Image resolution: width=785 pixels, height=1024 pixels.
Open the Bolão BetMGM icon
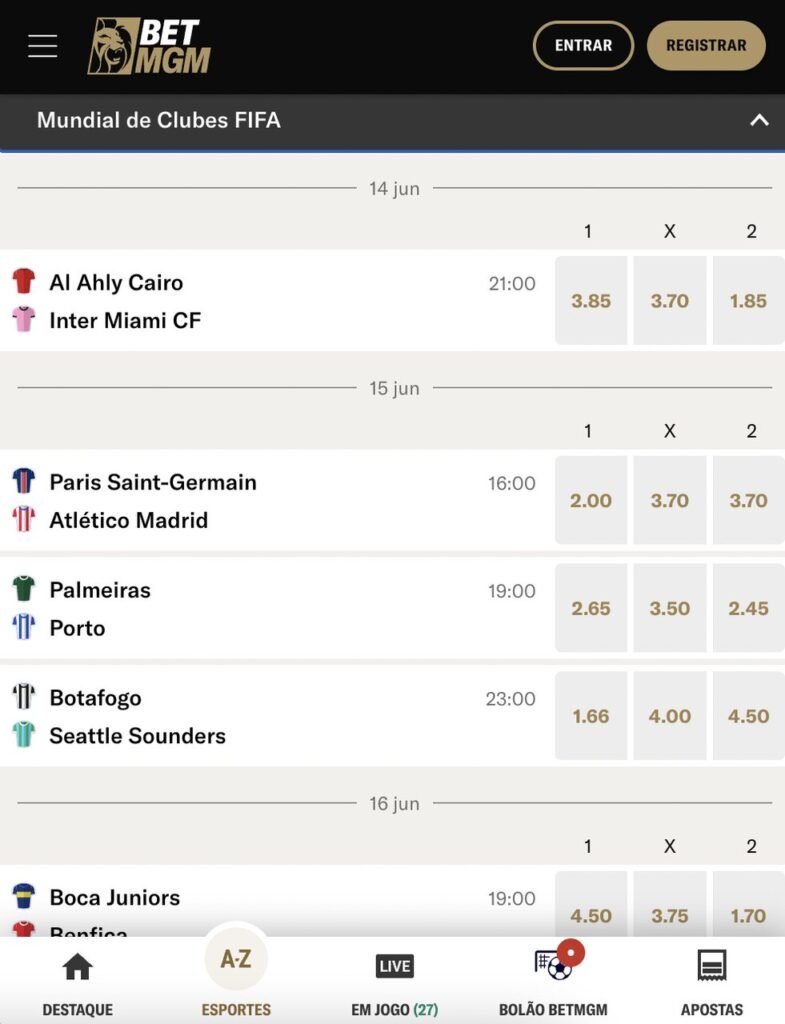coord(552,966)
